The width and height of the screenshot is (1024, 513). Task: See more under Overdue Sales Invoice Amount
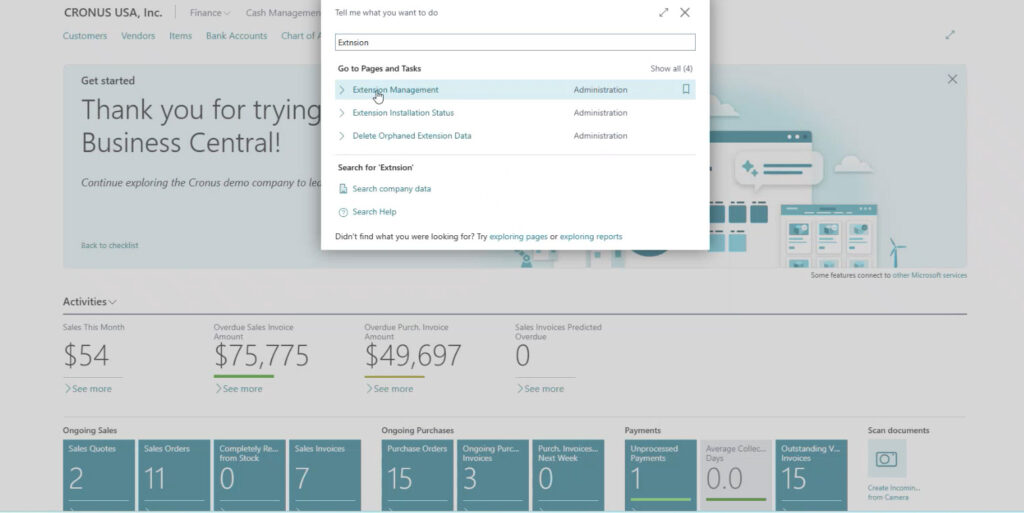click(238, 389)
